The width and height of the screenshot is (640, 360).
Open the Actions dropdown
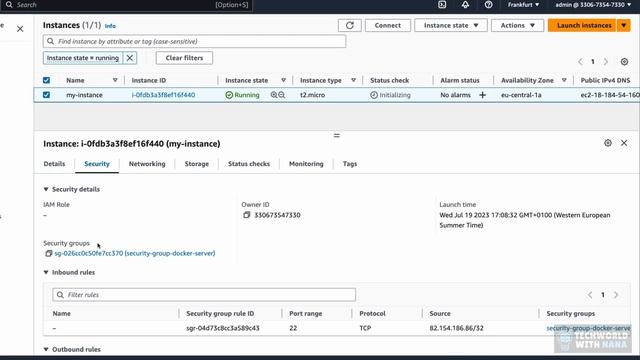tap(518, 25)
